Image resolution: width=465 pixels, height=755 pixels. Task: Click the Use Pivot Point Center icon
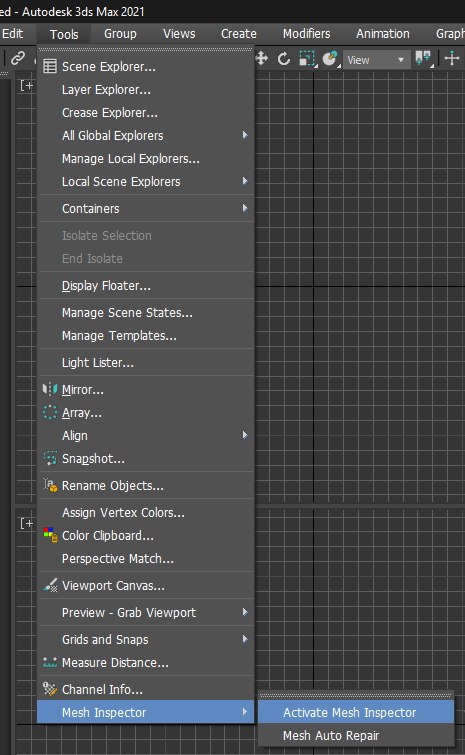pyautogui.click(x=424, y=59)
